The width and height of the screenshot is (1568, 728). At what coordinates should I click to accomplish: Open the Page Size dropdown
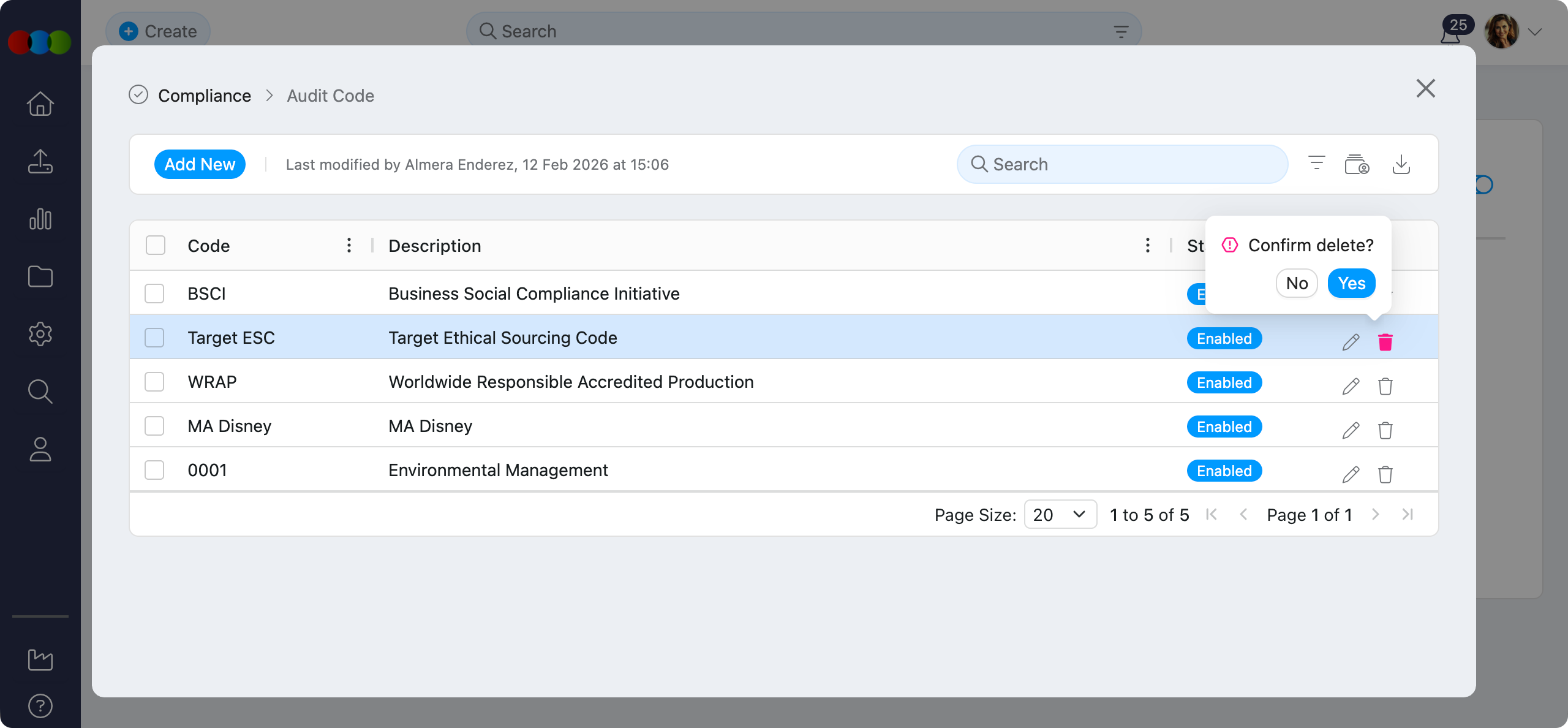pyautogui.click(x=1060, y=514)
